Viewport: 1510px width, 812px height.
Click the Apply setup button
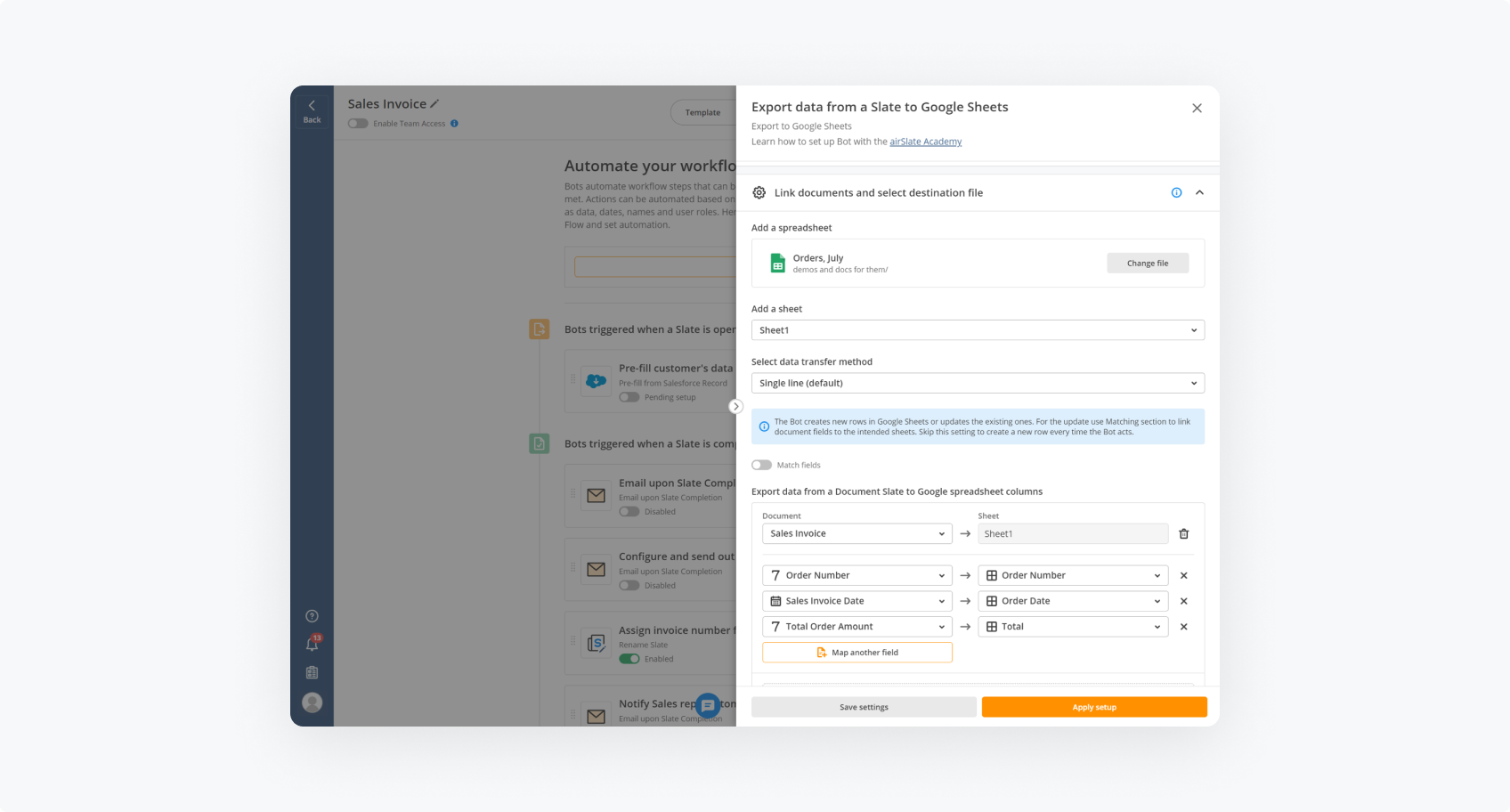[1093, 708]
